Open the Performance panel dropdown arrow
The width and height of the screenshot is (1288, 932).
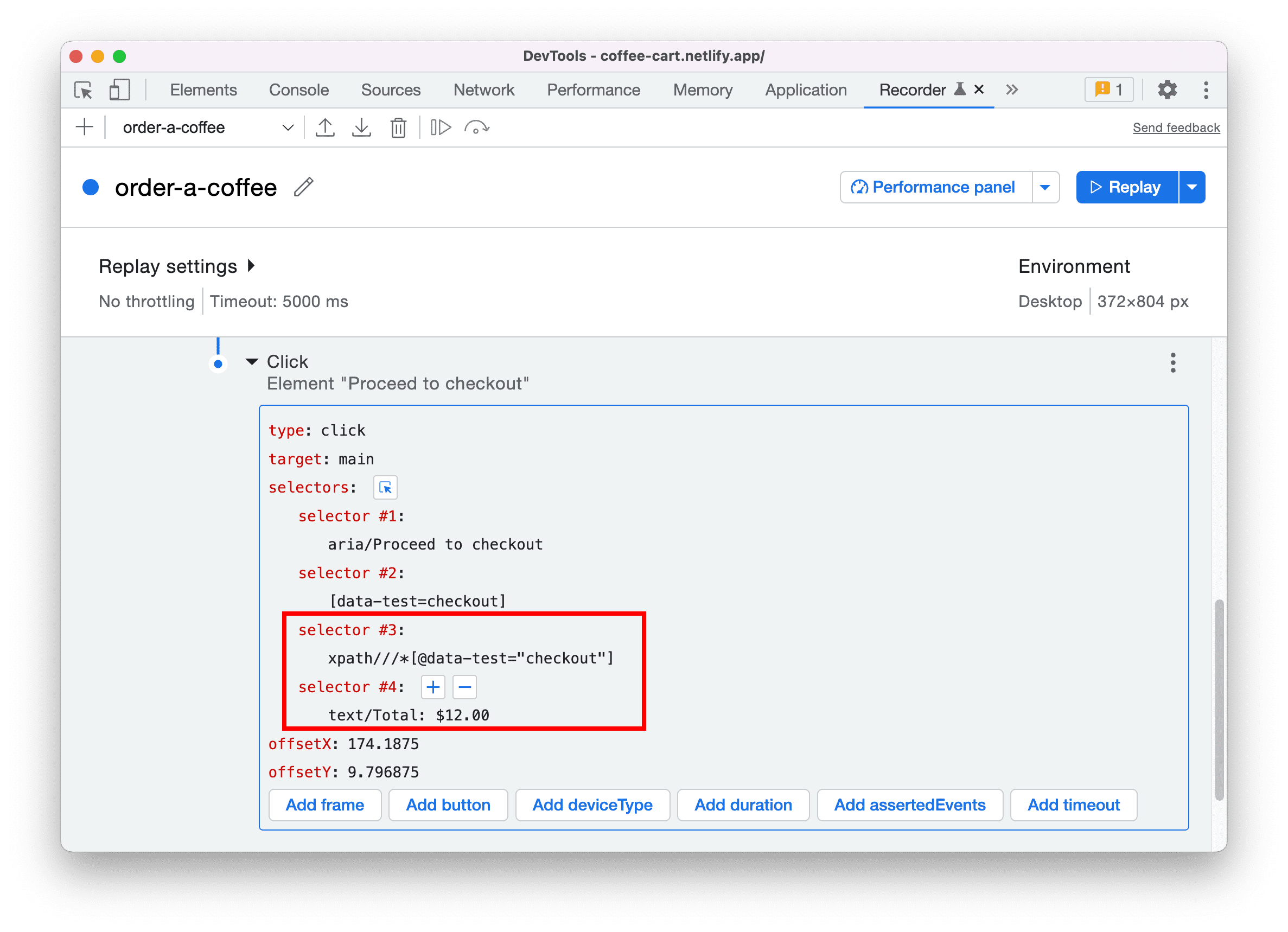[1046, 186]
